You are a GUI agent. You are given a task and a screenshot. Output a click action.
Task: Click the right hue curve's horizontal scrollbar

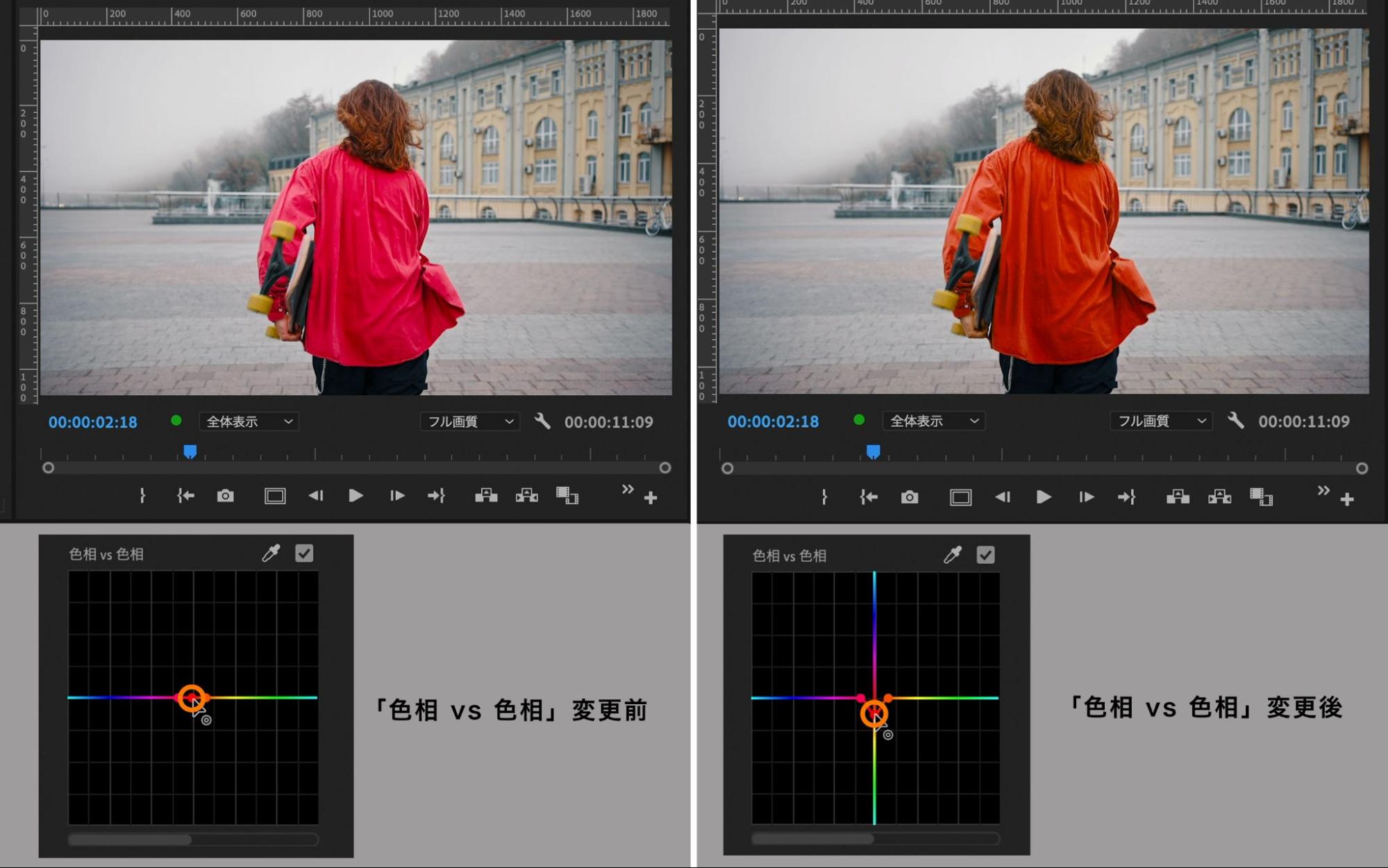click(x=812, y=839)
